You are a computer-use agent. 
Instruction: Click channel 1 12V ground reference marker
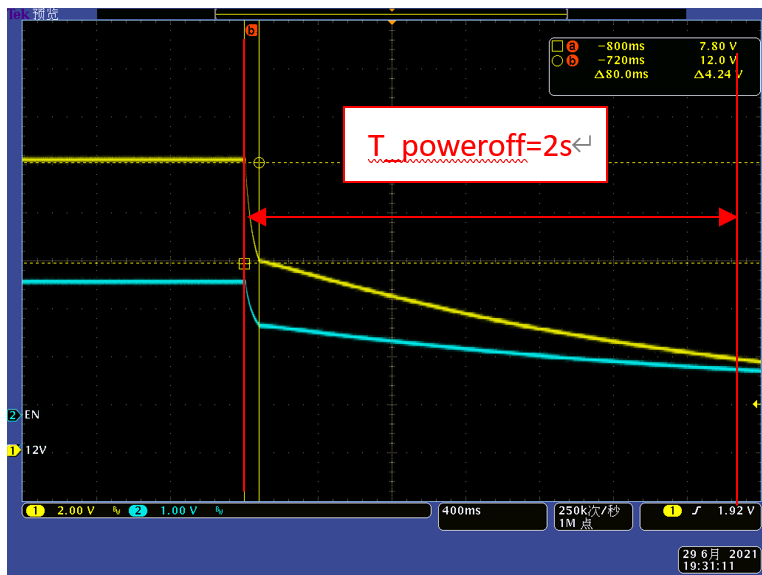tap(13, 451)
